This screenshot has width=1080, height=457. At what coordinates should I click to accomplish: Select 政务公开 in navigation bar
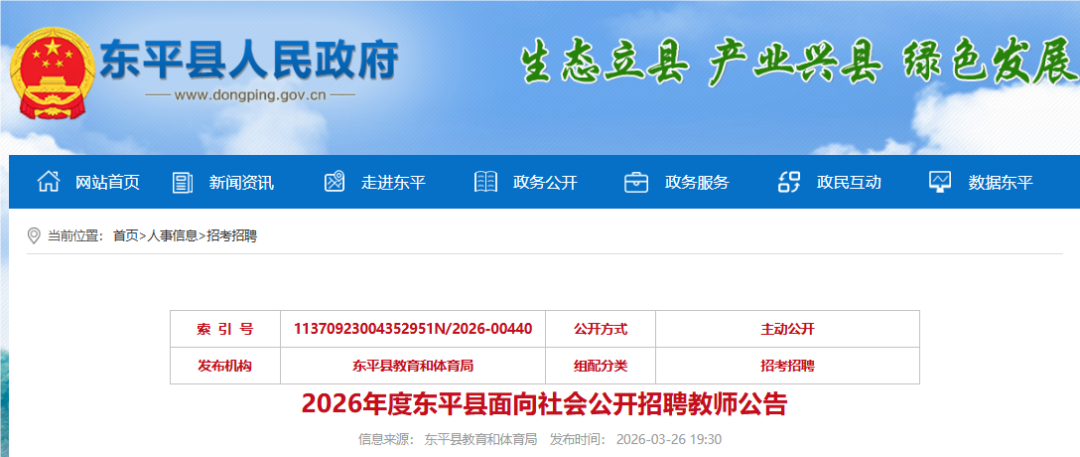coord(545,182)
